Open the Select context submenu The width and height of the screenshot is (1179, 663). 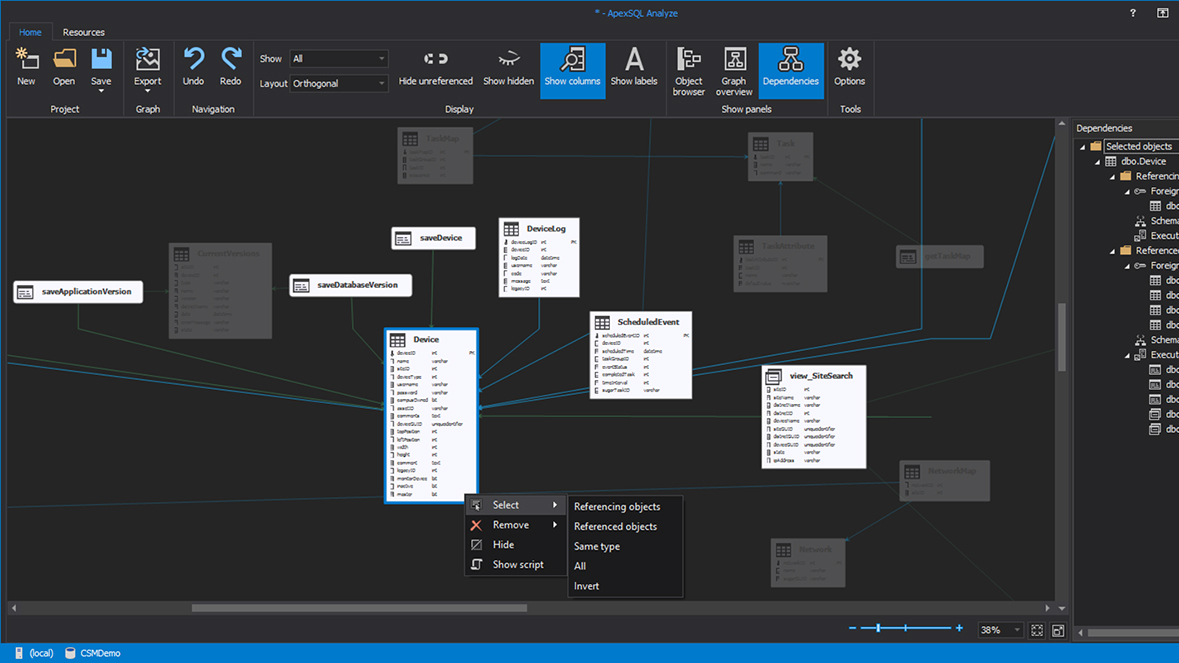[516, 505]
